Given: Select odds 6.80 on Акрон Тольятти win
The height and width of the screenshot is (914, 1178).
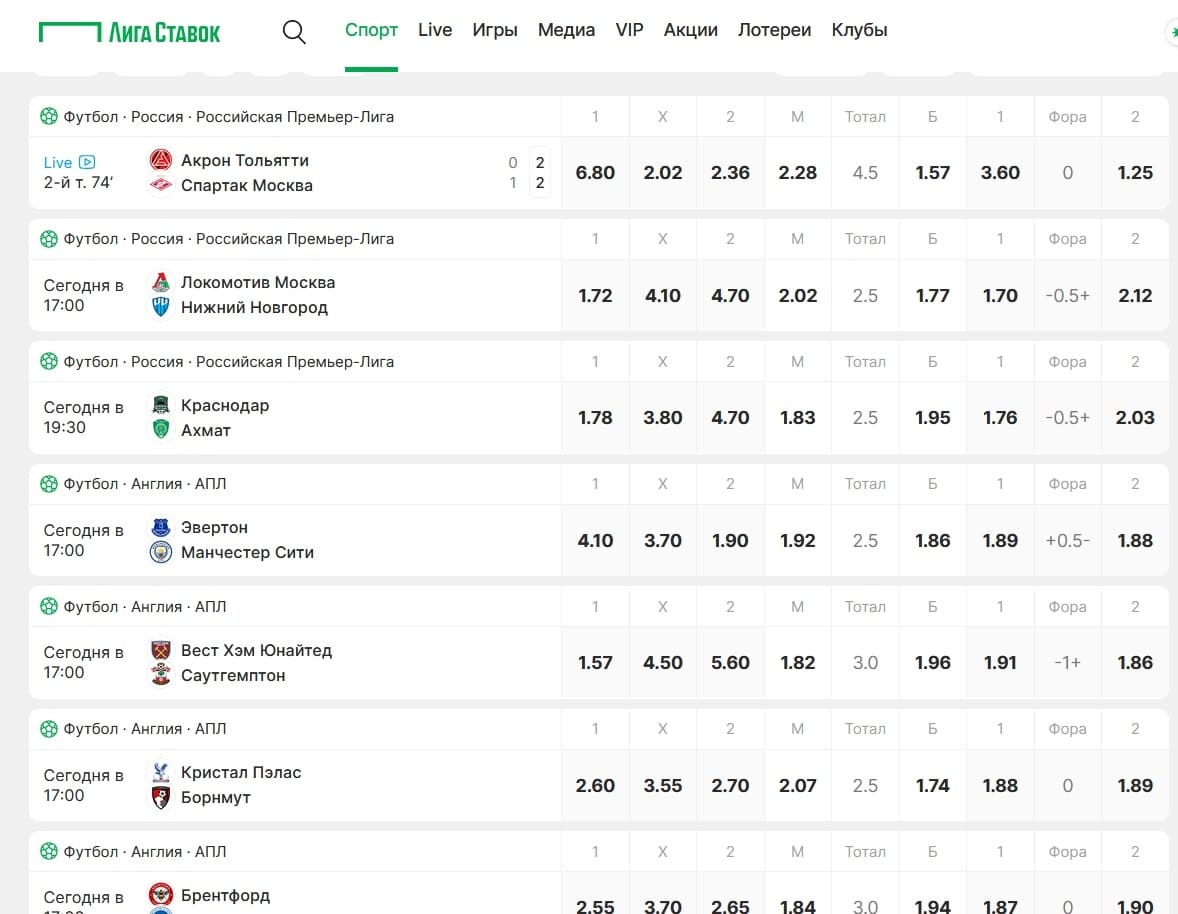Looking at the screenshot, I should tap(595, 173).
